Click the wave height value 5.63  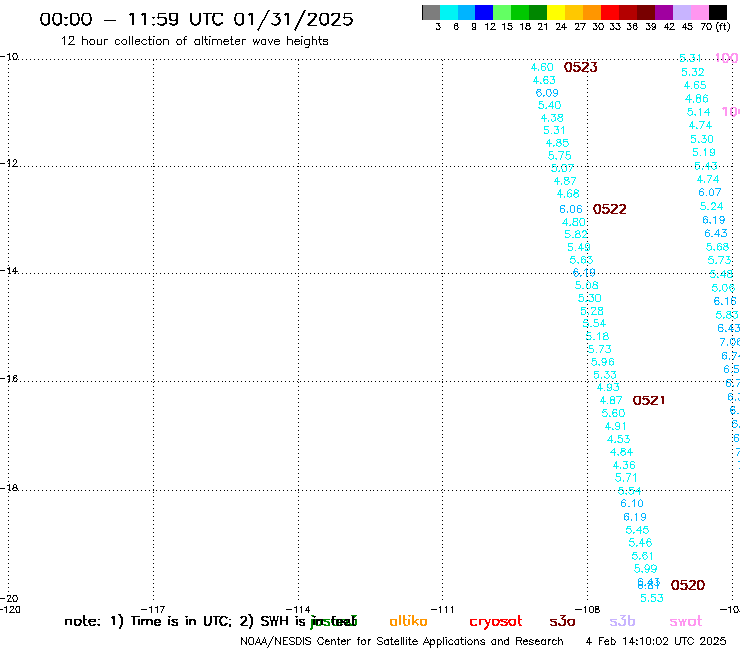pos(581,260)
